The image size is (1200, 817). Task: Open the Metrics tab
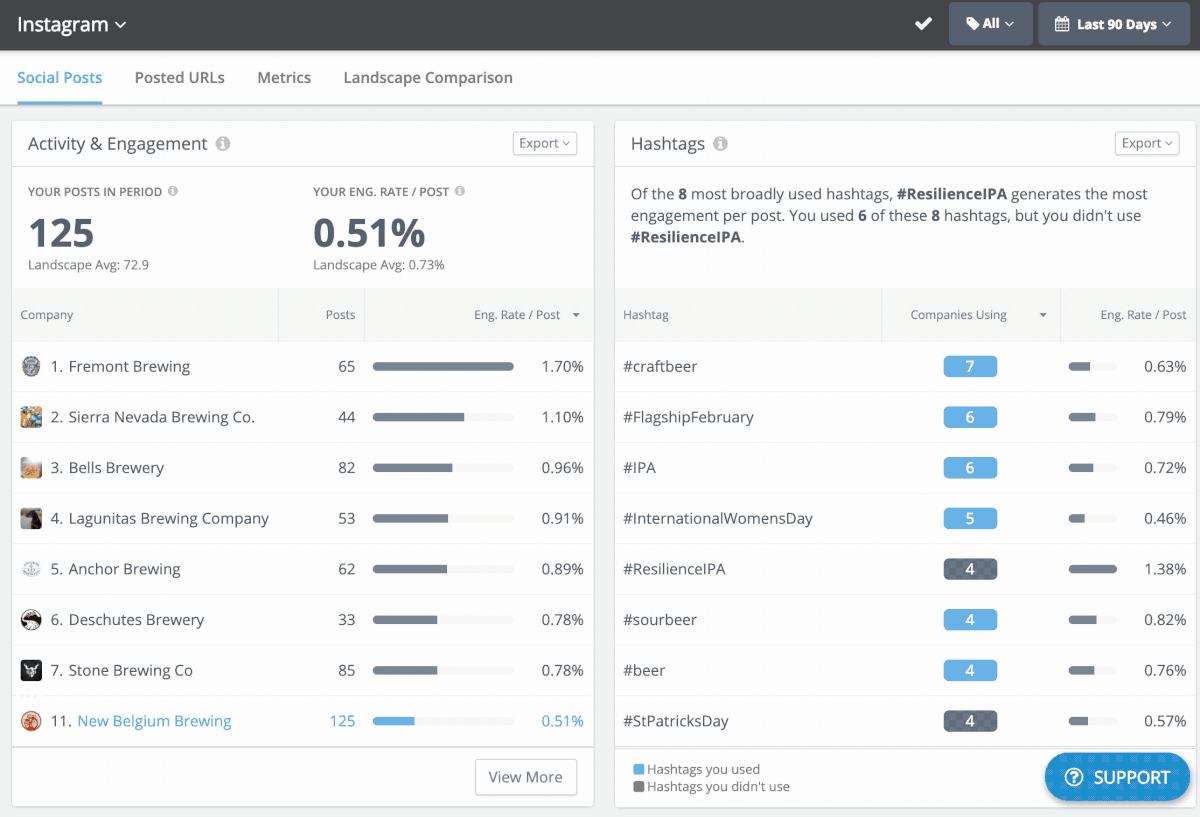tap(284, 78)
